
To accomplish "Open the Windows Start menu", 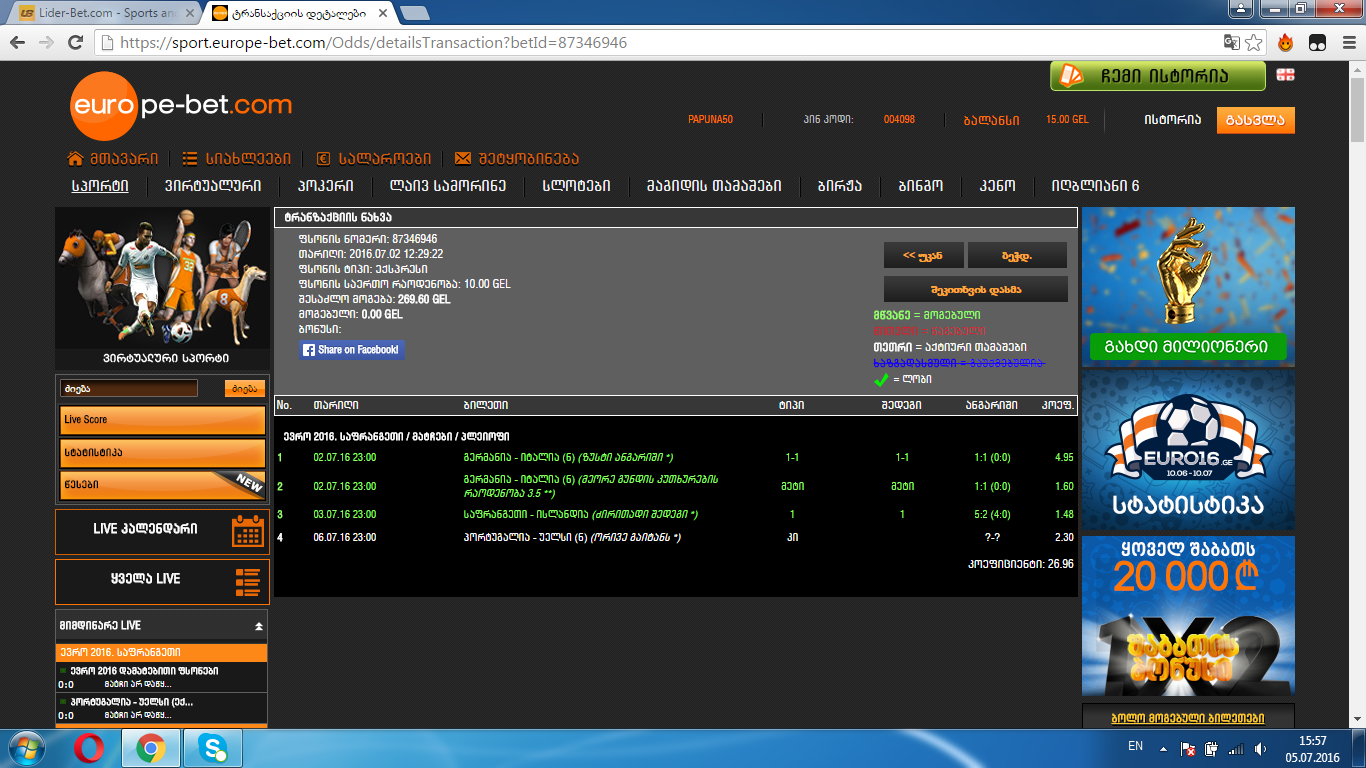I will pyautogui.click(x=27, y=748).
